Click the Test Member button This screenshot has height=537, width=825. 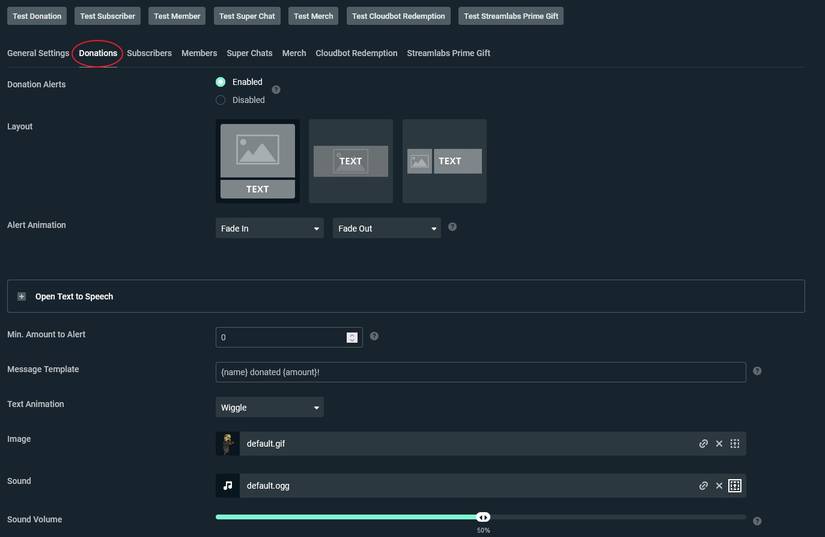(177, 16)
